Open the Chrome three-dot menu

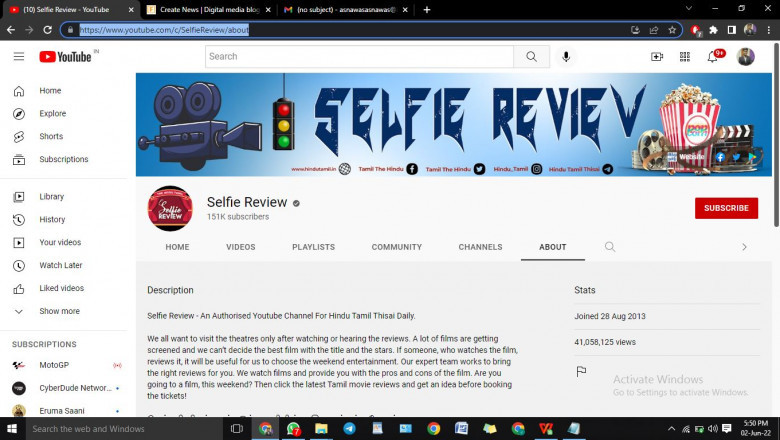tap(769, 30)
